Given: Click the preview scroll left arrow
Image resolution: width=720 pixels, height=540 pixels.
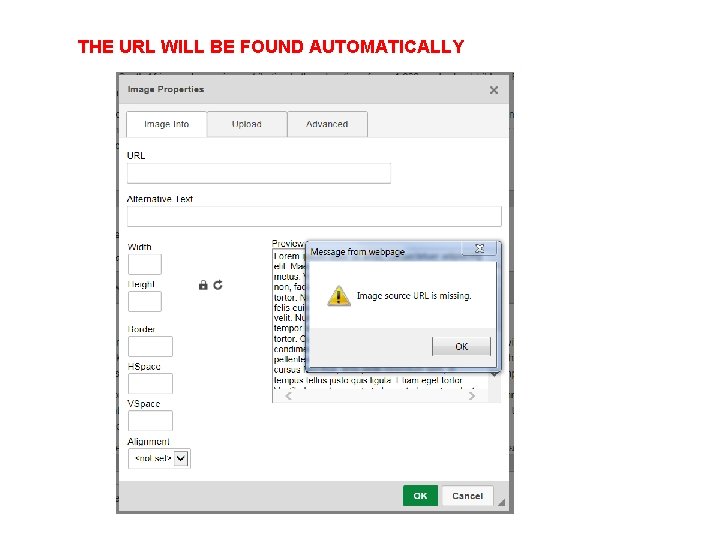Looking at the screenshot, I should [288, 396].
